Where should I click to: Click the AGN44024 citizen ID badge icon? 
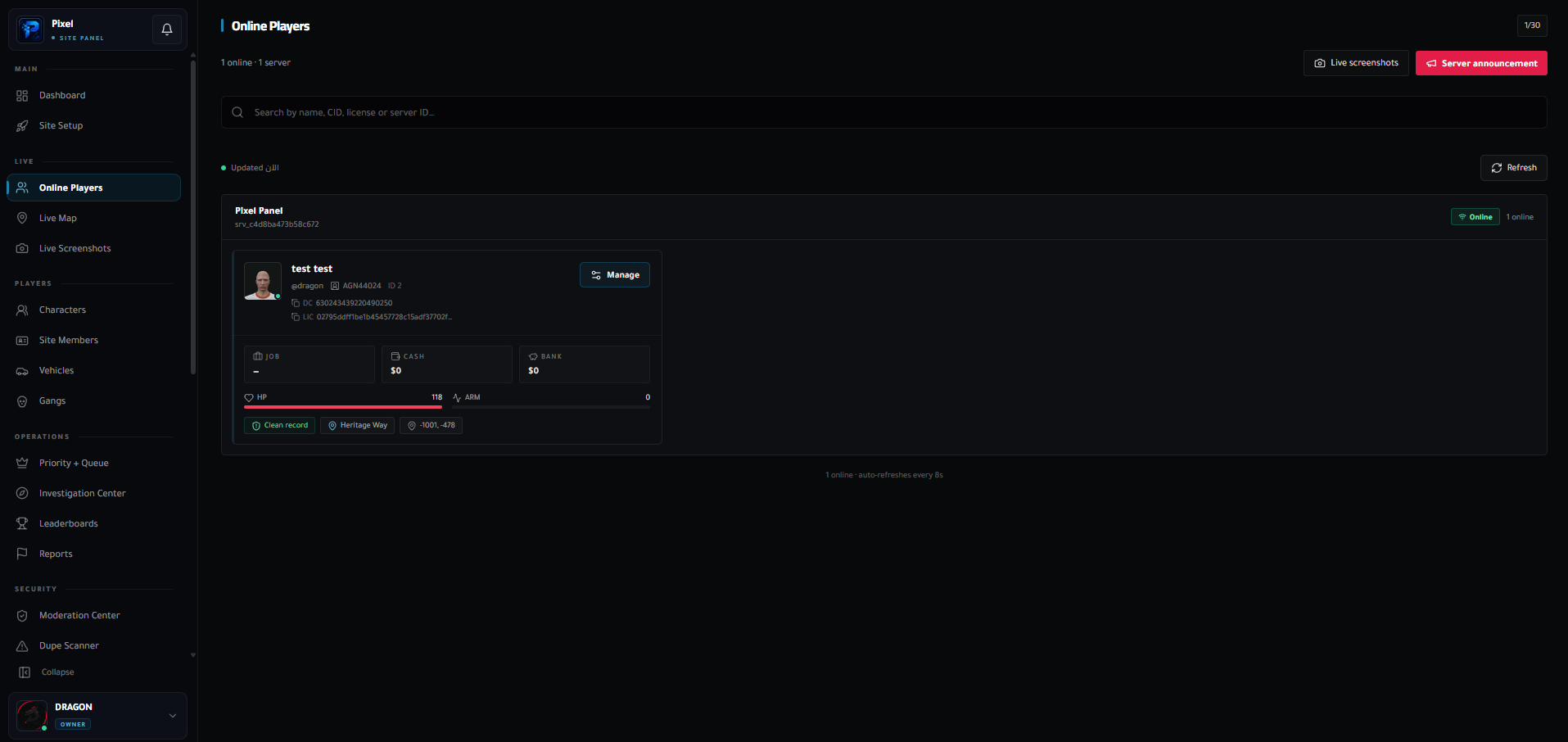(x=335, y=286)
